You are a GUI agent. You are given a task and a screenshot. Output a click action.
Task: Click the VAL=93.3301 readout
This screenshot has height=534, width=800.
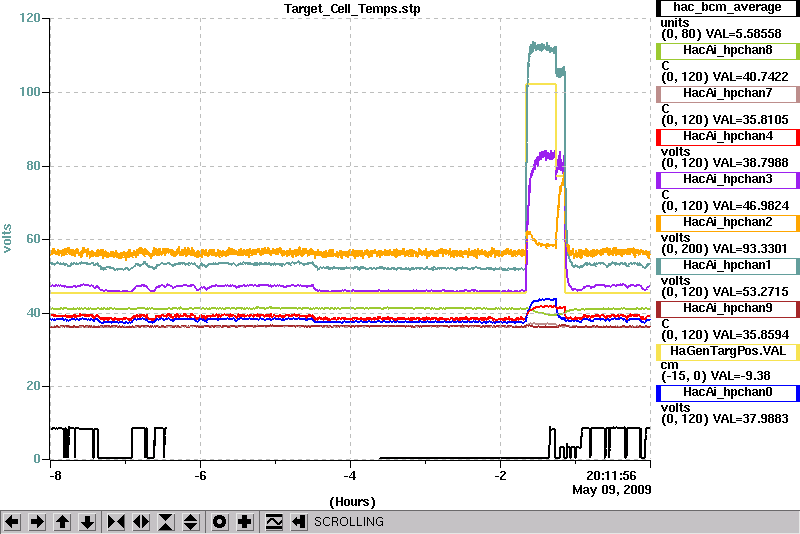(751, 249)
